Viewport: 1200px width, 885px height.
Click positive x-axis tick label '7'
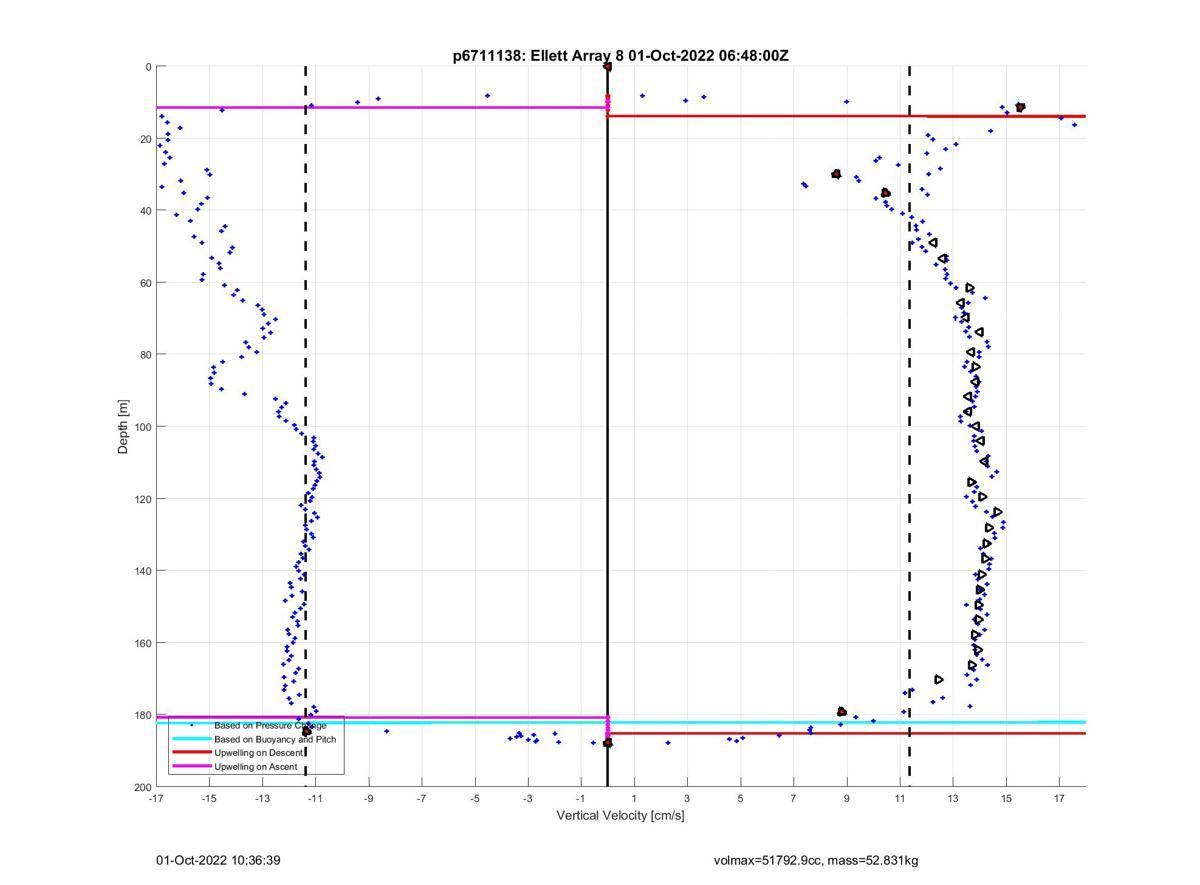coord(794,798)
